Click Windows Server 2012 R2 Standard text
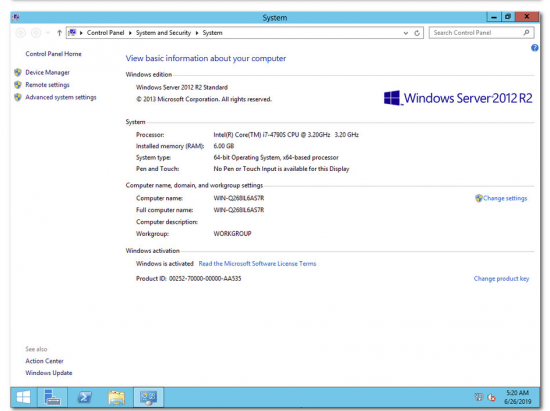The width and height of the screenshot is (550, 411). coord(182,87)
